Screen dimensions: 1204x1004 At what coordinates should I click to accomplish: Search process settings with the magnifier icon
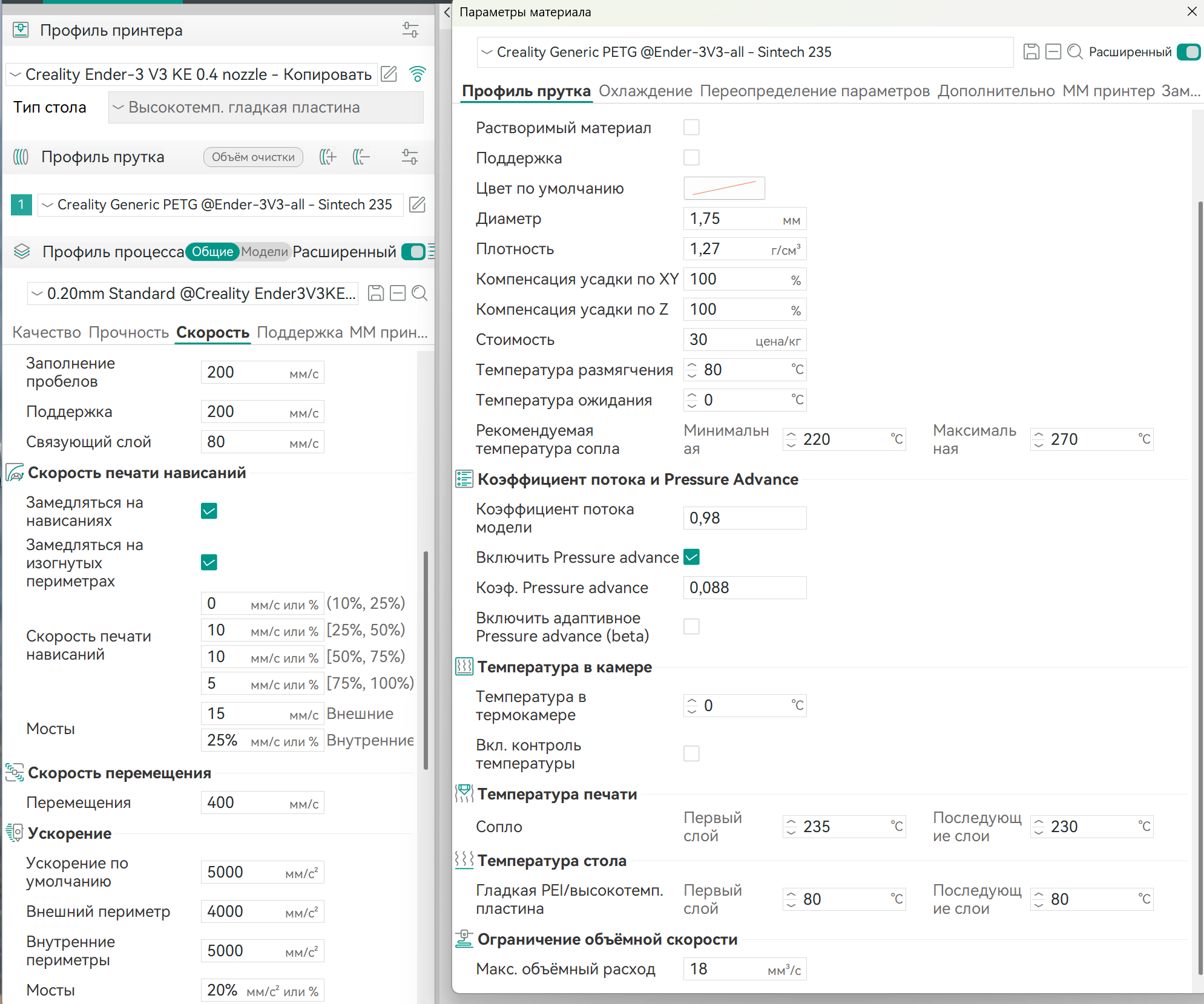(x=419, y=294)
